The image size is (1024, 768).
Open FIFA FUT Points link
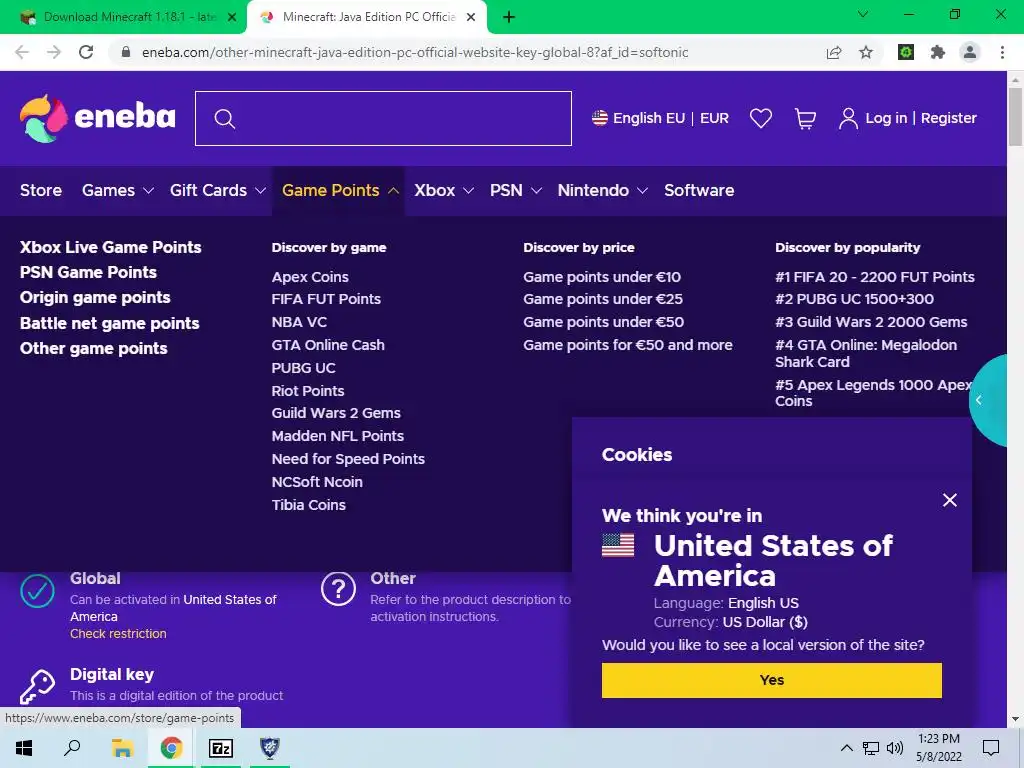pyautogui.click(x=326, y=299)
